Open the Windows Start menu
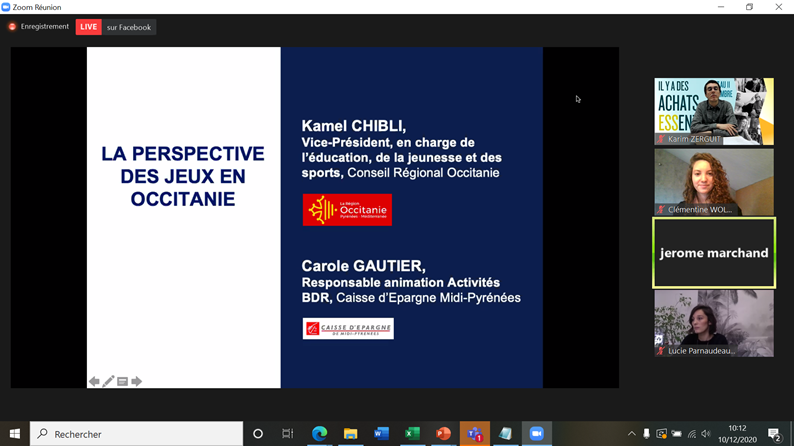The width and height of the screenshot is (794, 446). (15, 434)
